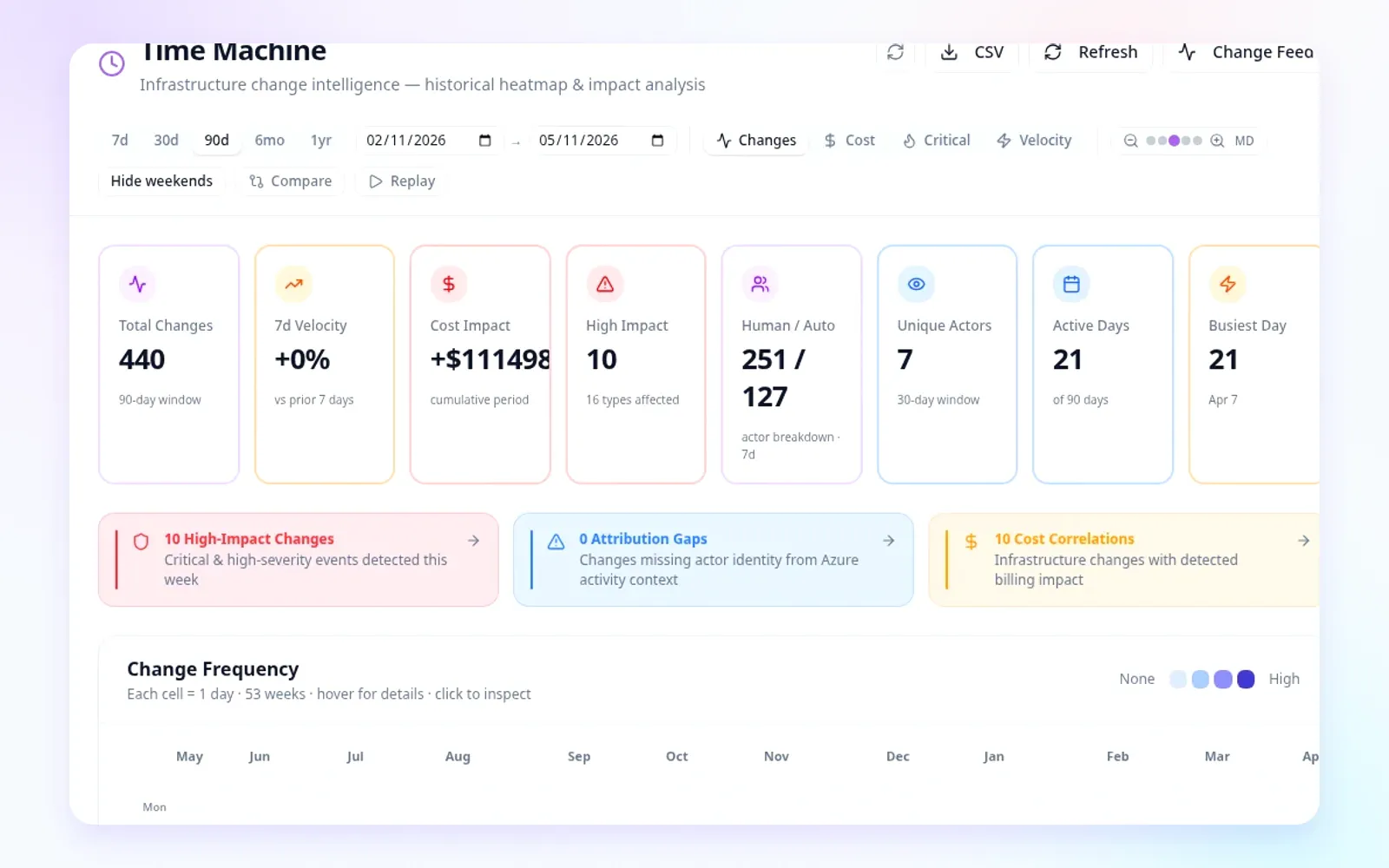Click the Time Machine clock icon

(x=112, y=62)
